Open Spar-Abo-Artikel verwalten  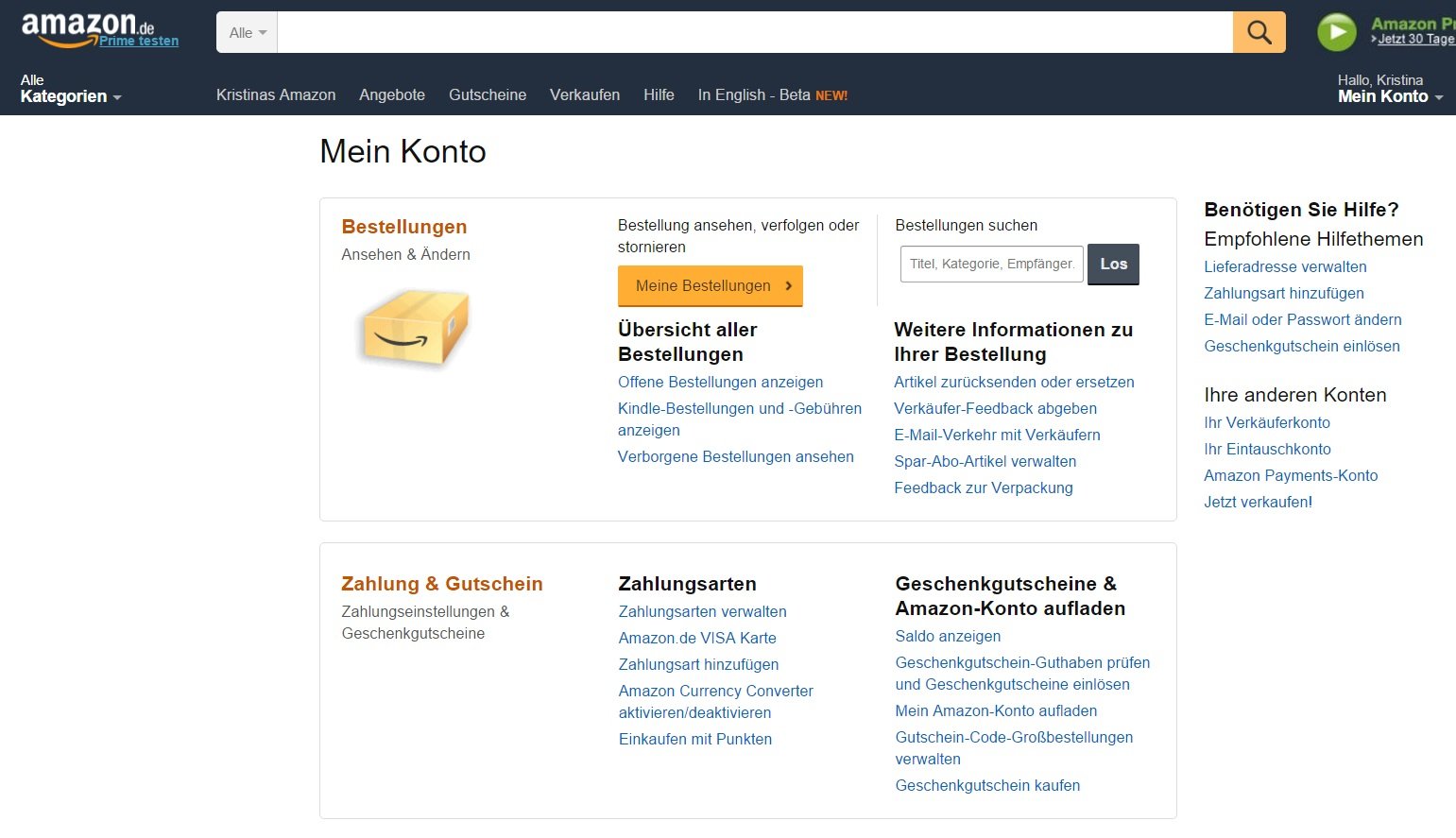coord(985,461)
